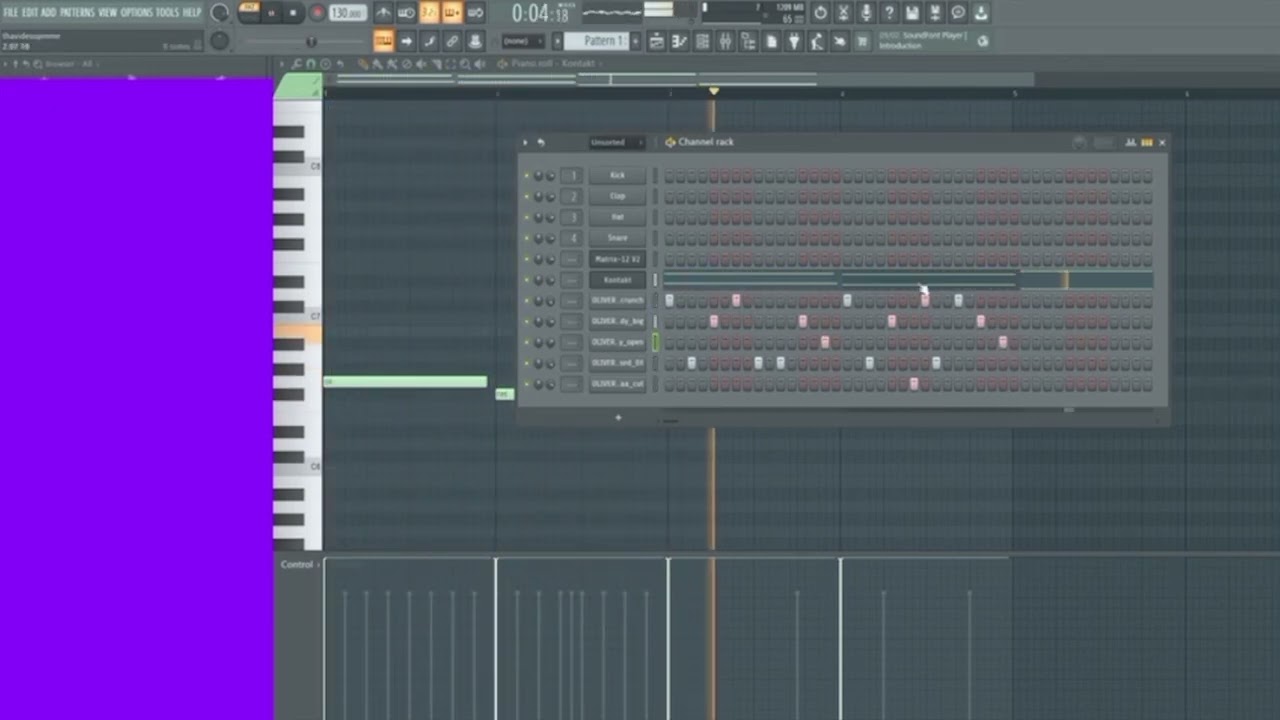Mute the Kontakt channel green LED
Viewport: 1280px width, 720px height.
click(x=527, y=280)
